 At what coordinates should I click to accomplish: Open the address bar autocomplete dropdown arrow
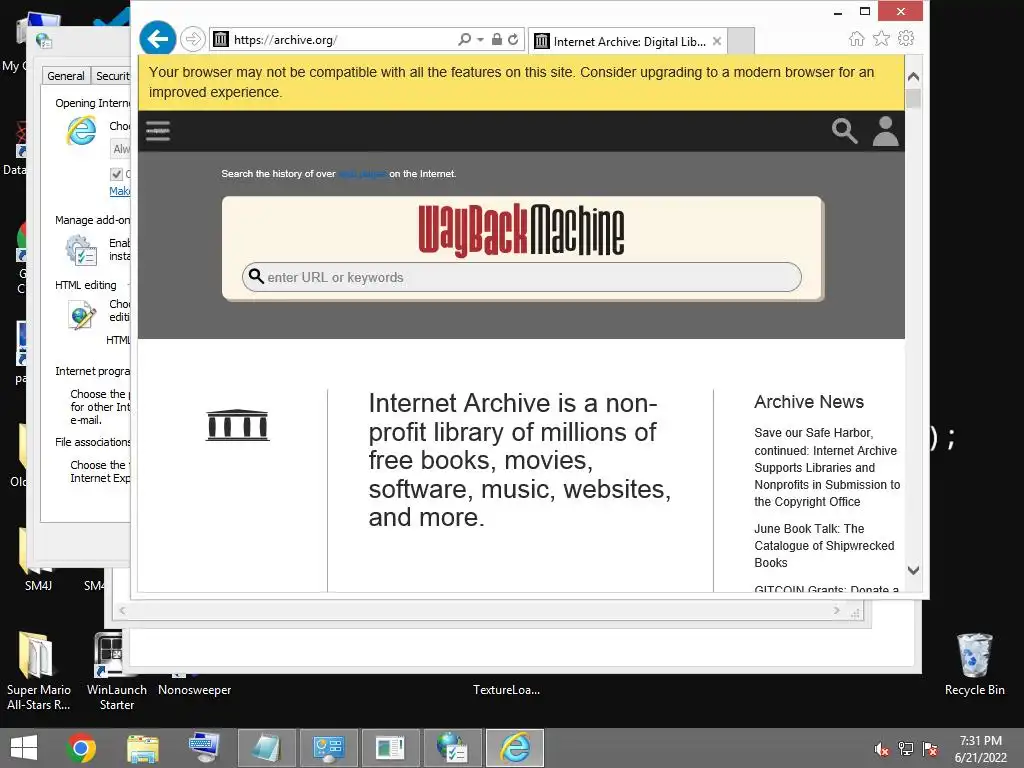pos(480,40)
